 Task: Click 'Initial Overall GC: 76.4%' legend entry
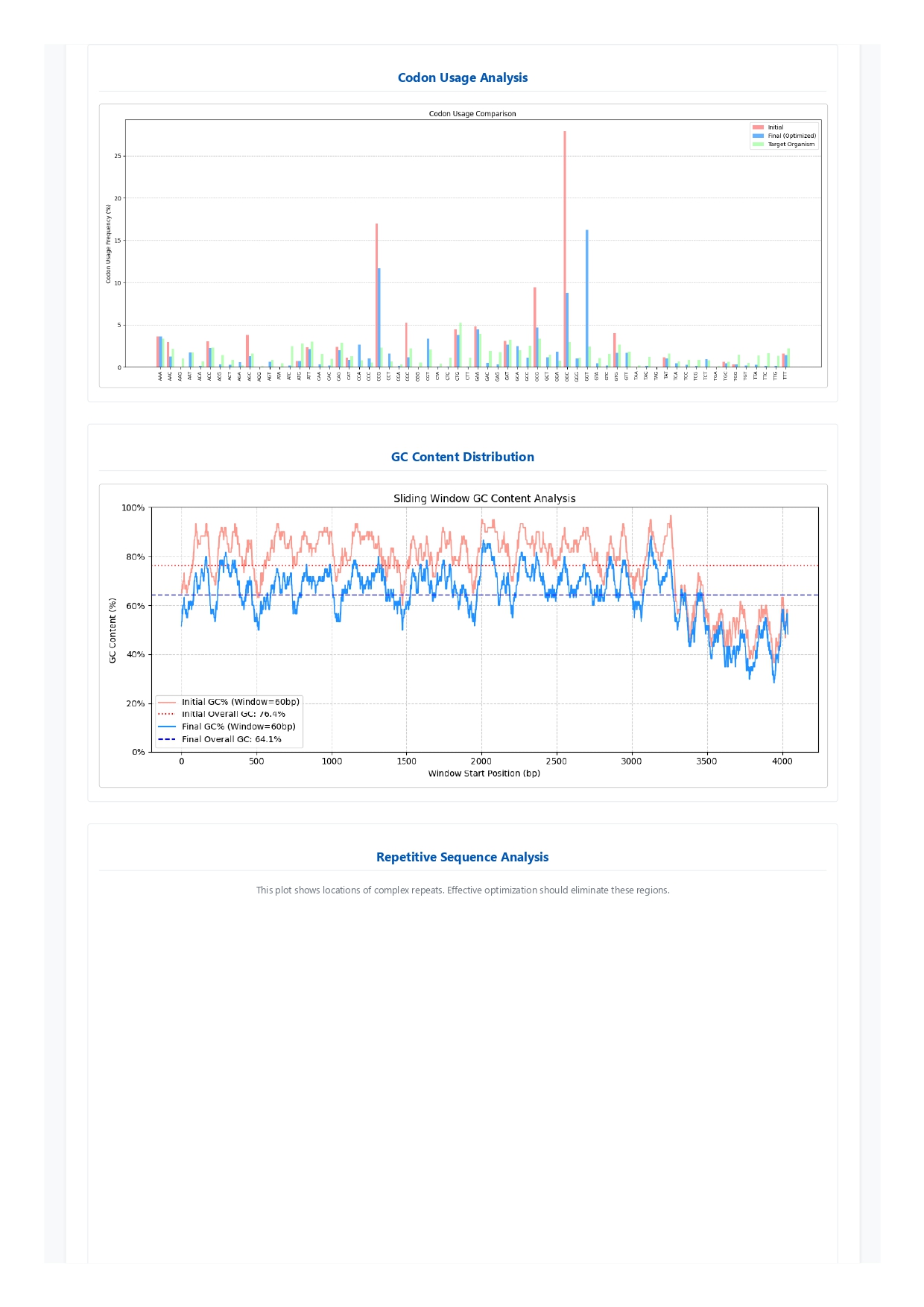[233, 714]
